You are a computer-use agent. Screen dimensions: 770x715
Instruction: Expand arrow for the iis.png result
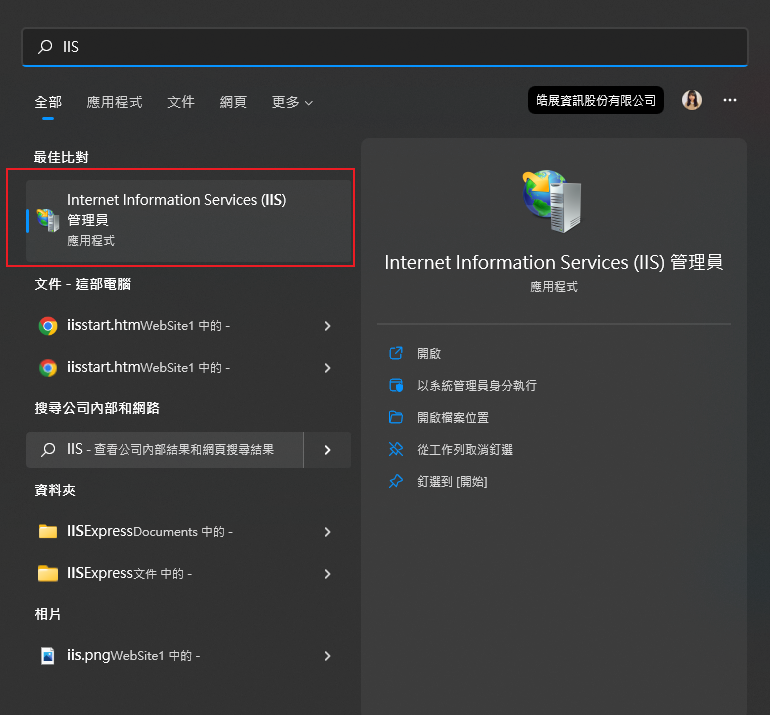328,656
